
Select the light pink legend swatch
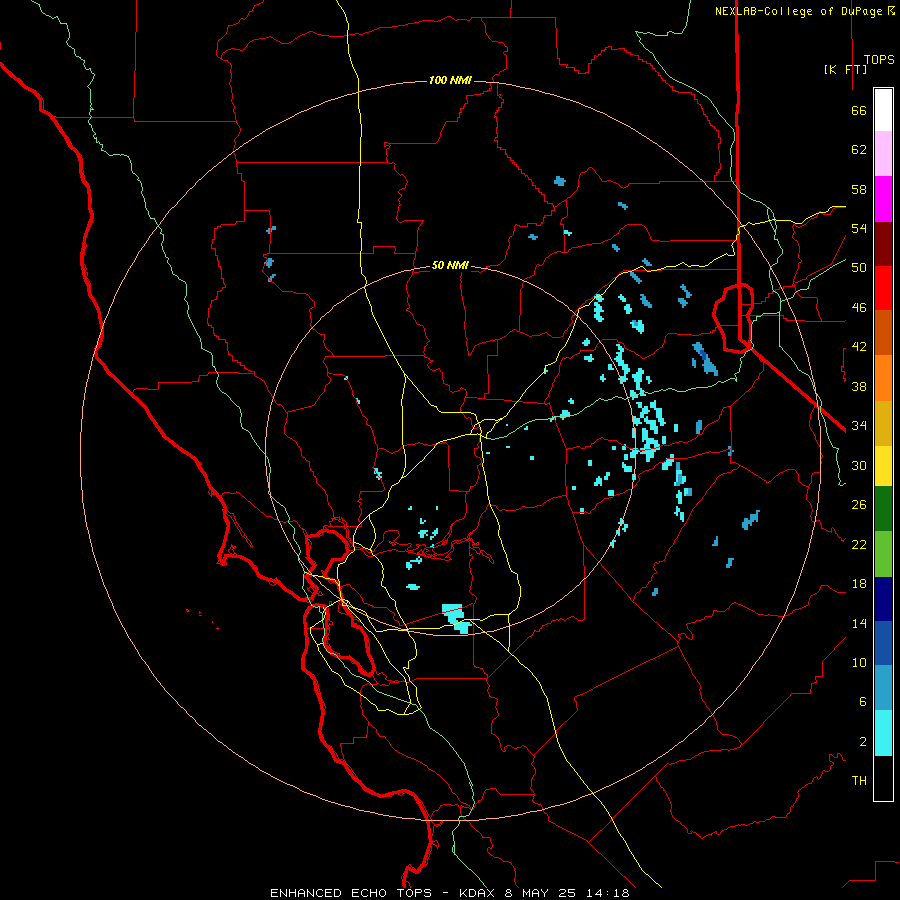click(x=883, y=153)
